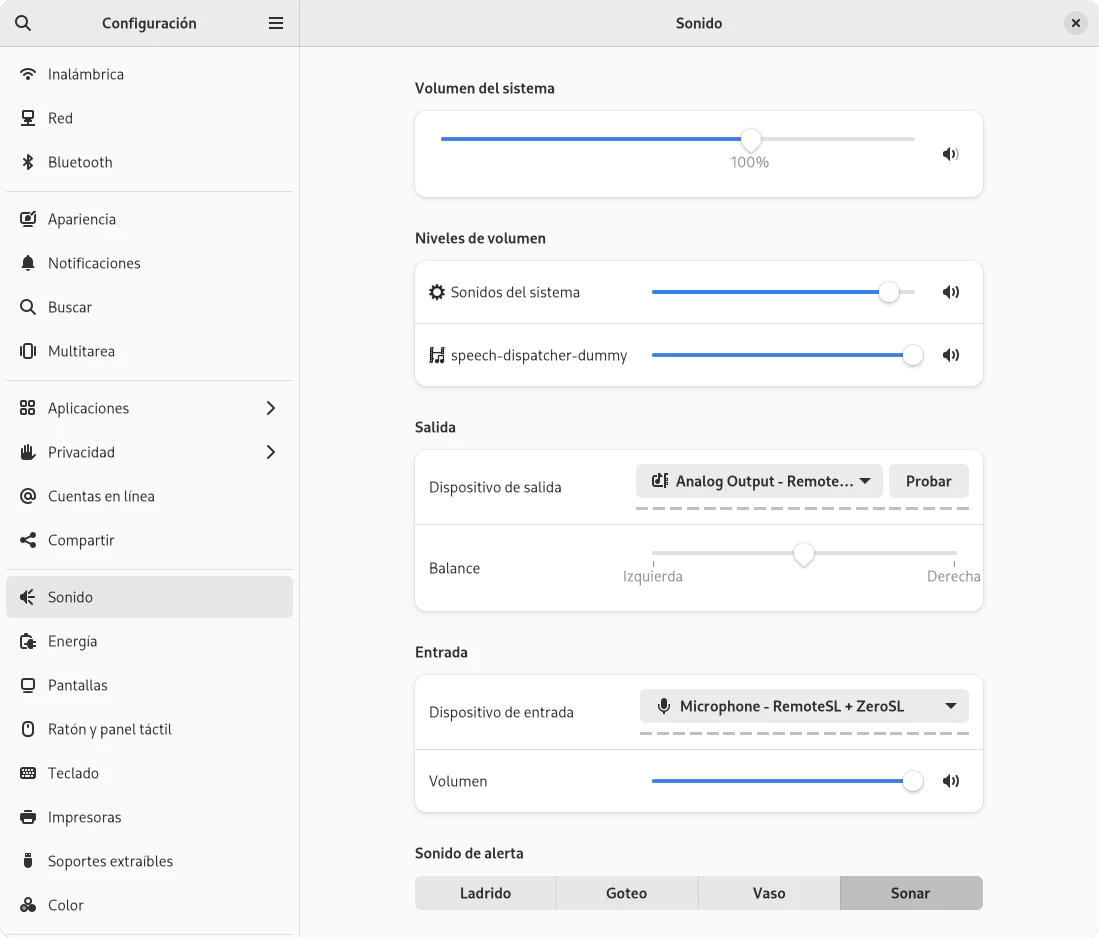Open the Dispositivo de salida dropdown
1099x938 pixels.
tap(759, 481)
